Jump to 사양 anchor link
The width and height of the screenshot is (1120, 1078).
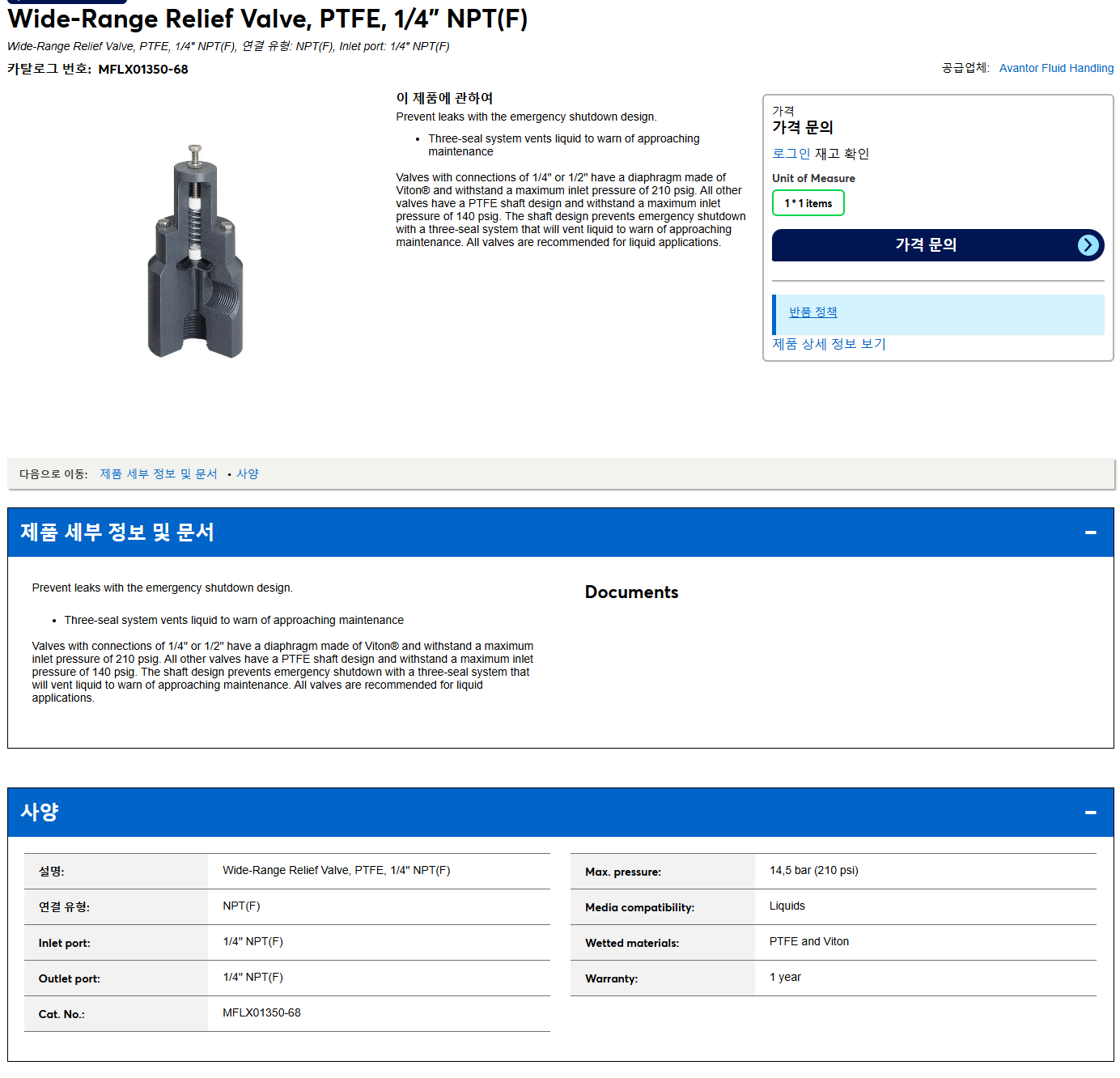click(x=248, y=473)
